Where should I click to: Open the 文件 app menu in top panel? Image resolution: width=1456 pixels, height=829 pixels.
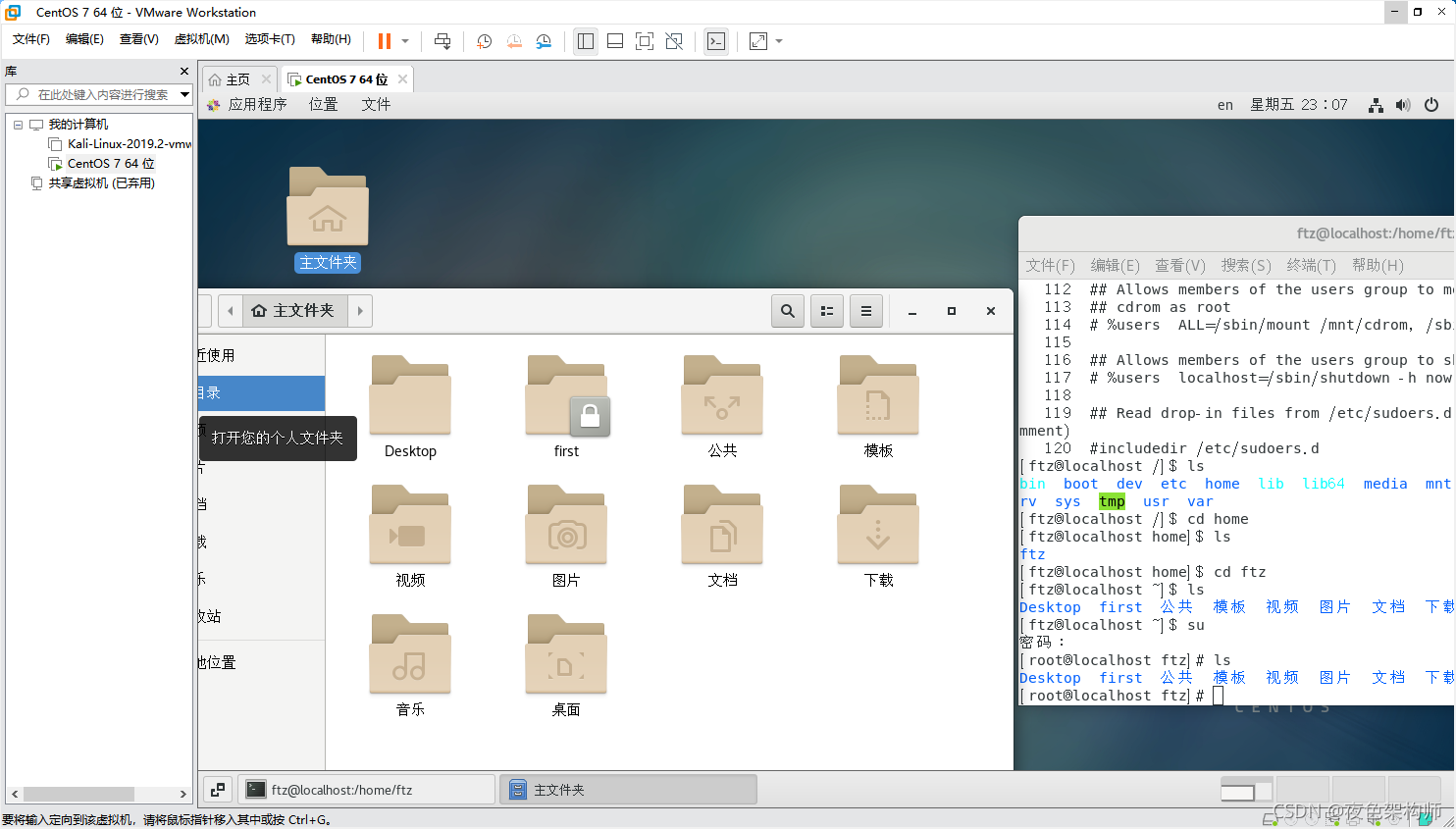pos(376,105)
